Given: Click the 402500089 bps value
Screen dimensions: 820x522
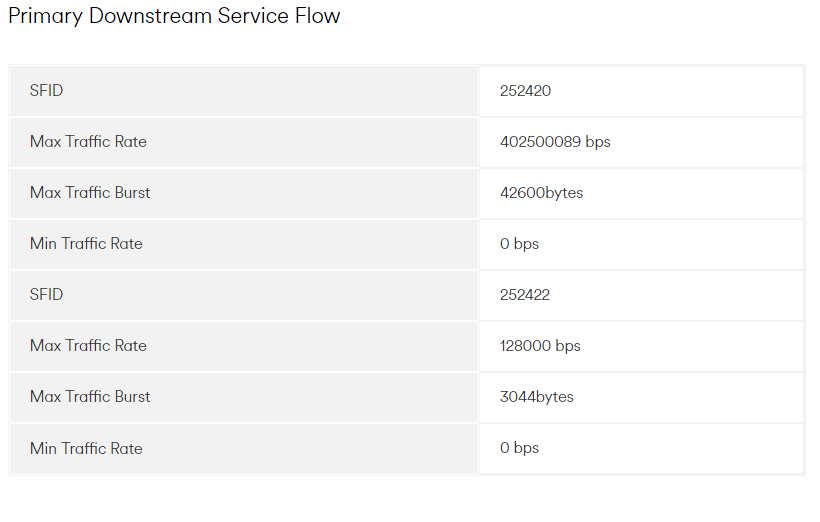Looking at the screenshot, I should tap(555, 142).
